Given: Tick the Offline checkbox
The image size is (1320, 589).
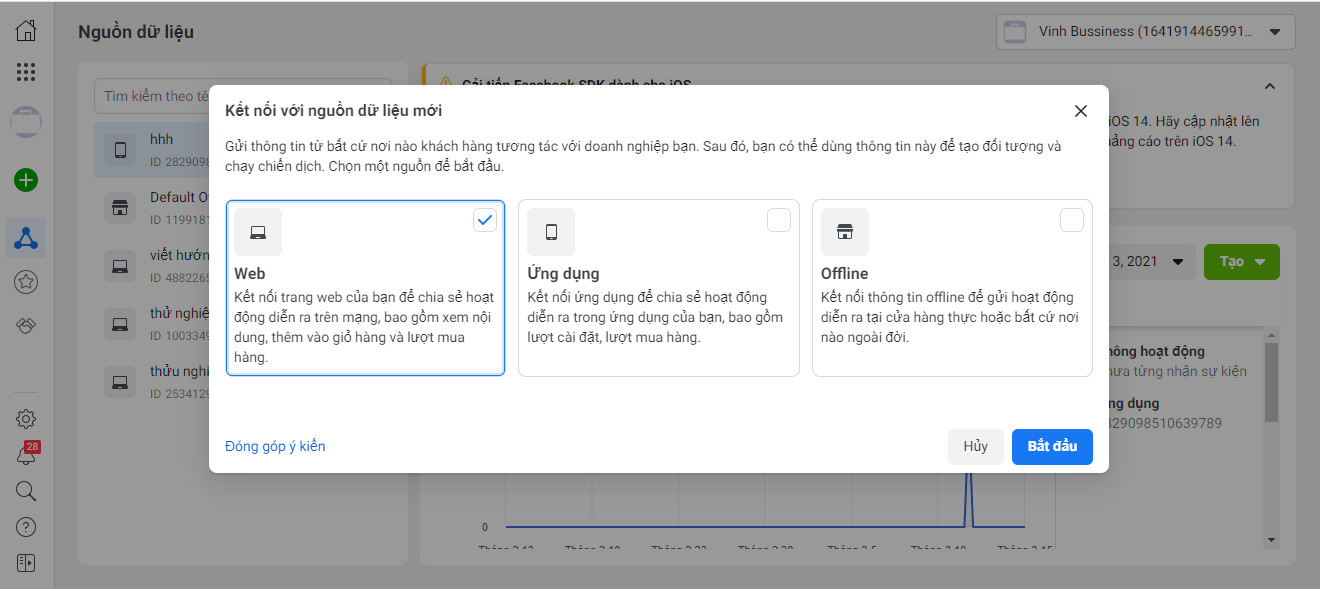Looking at the screenshot, I should 1071,220.
